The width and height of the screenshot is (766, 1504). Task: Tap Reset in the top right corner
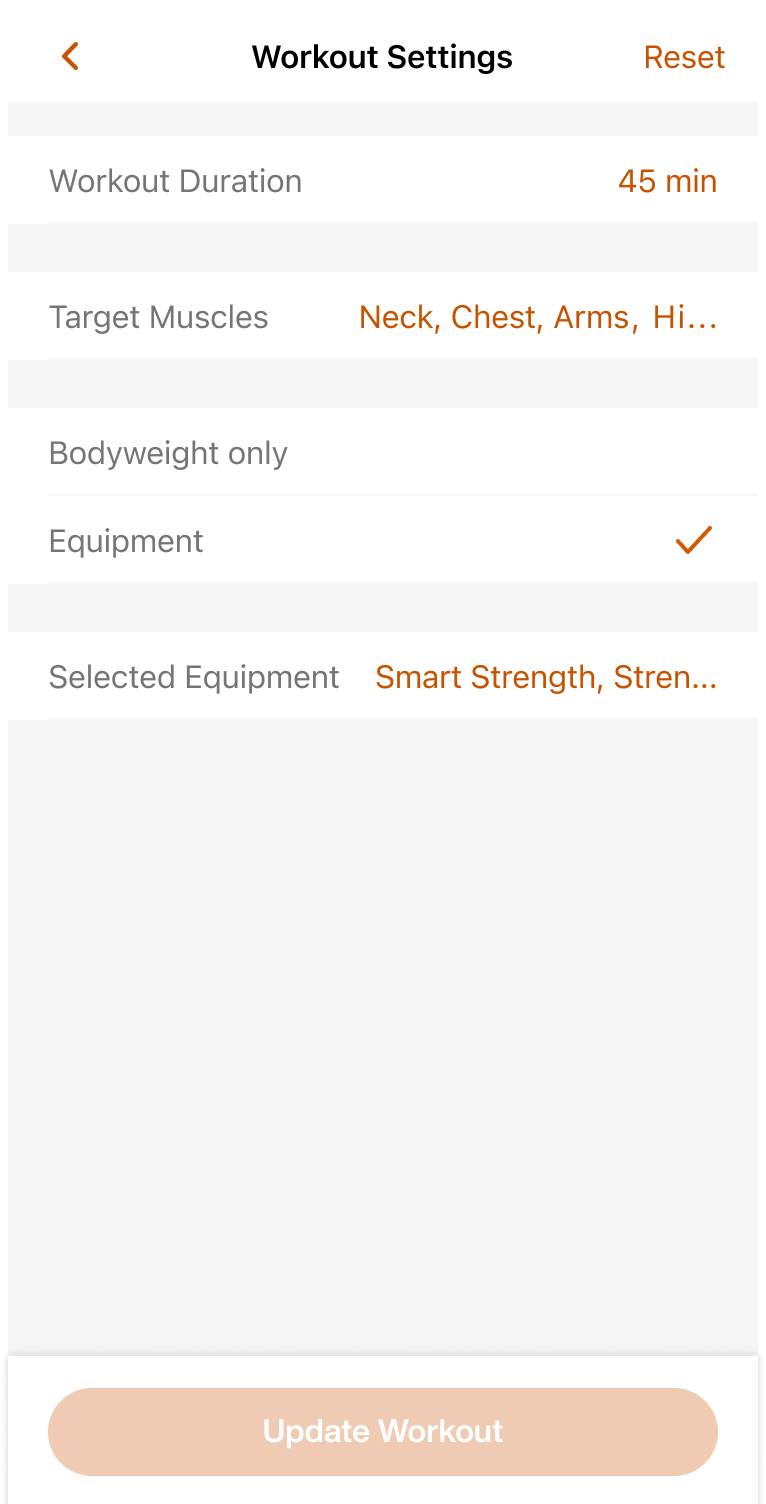click(684, 57)
